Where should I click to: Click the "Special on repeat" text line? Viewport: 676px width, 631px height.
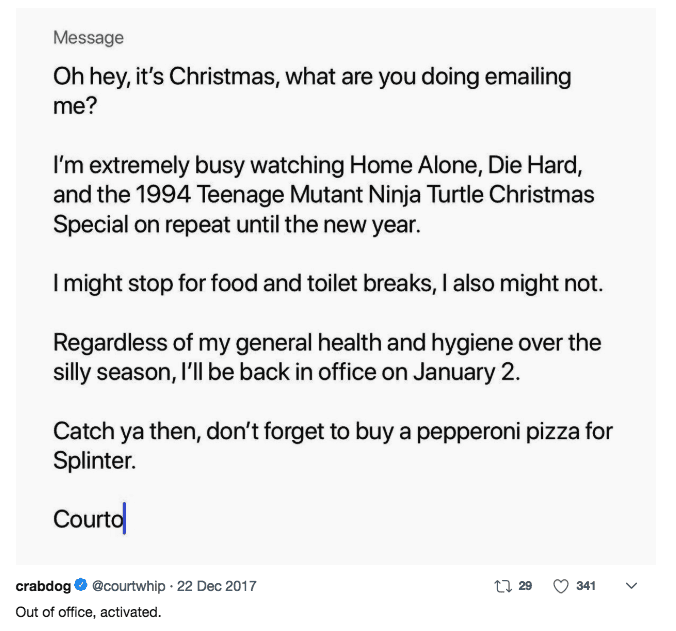coord(236,224)
